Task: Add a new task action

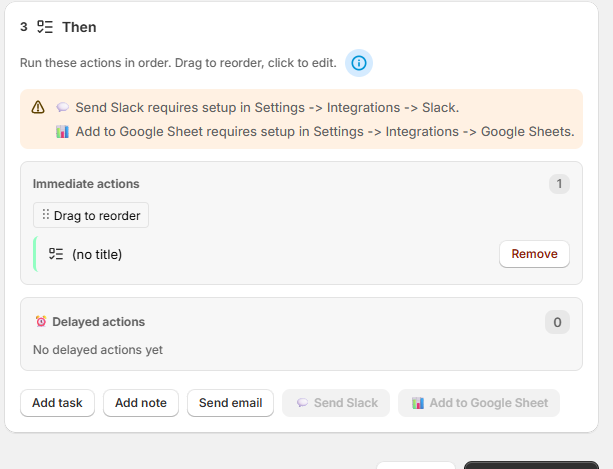Action: (x=57, y=403)
